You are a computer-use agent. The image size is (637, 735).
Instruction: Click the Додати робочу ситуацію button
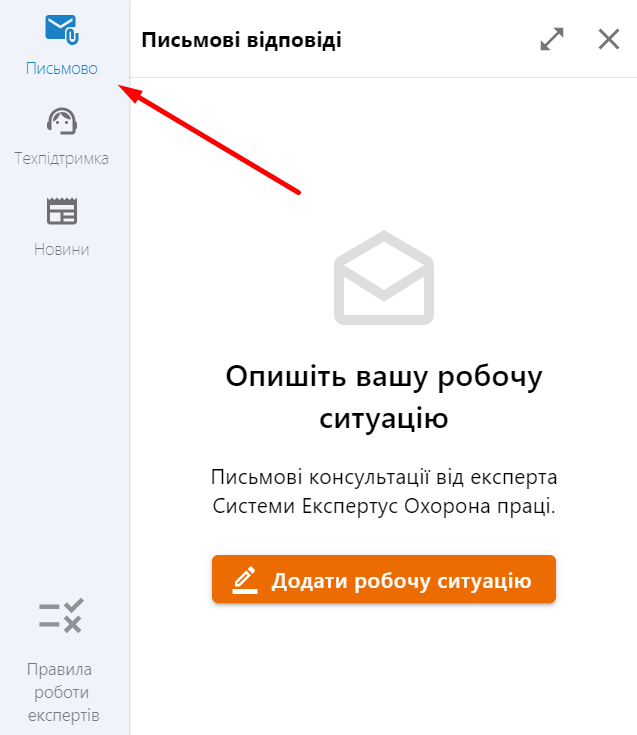[x=384, y=579]
